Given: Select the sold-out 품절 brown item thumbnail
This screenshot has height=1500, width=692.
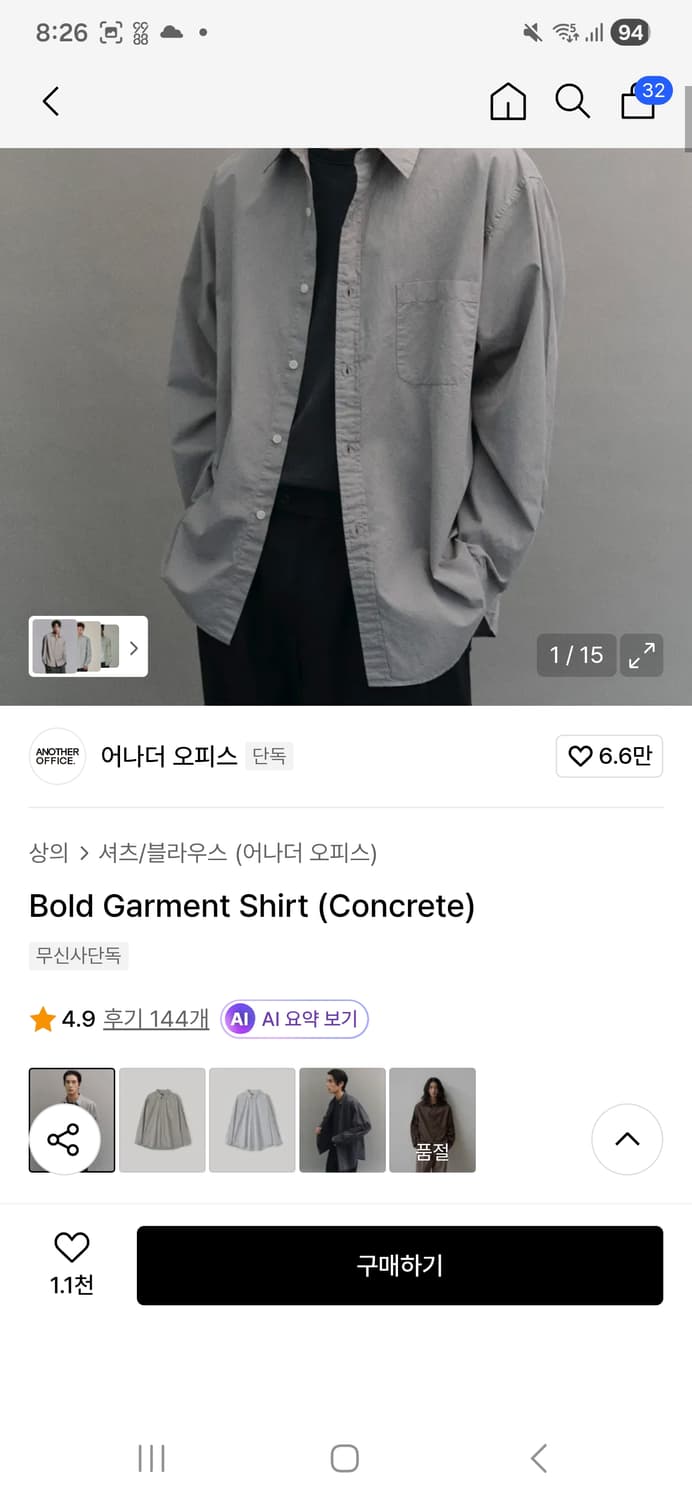Looking at the screenshot, I should pos(432,1119).
